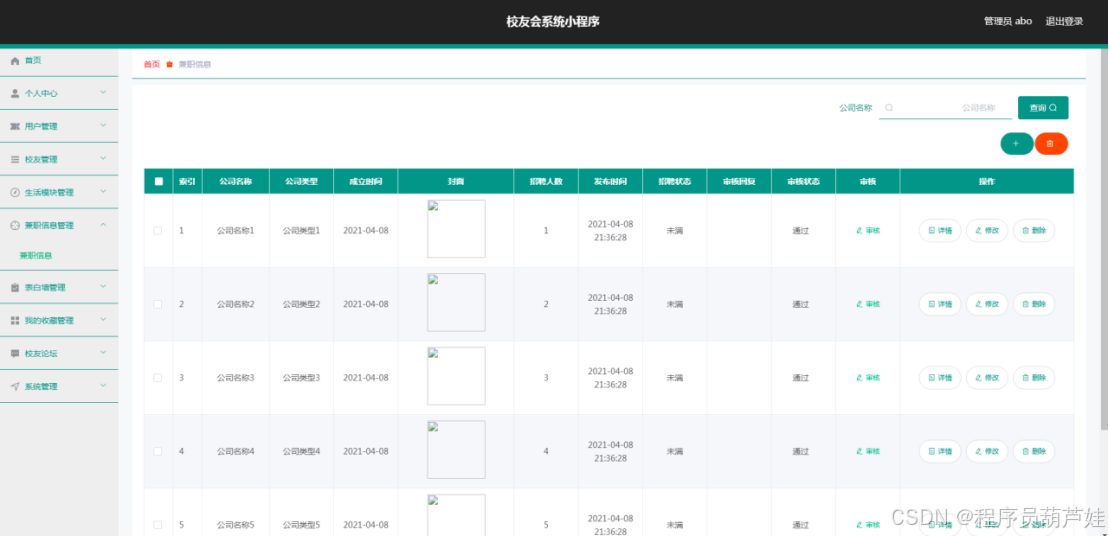Click the 兼职信息管理 sidebar icon

15,226
